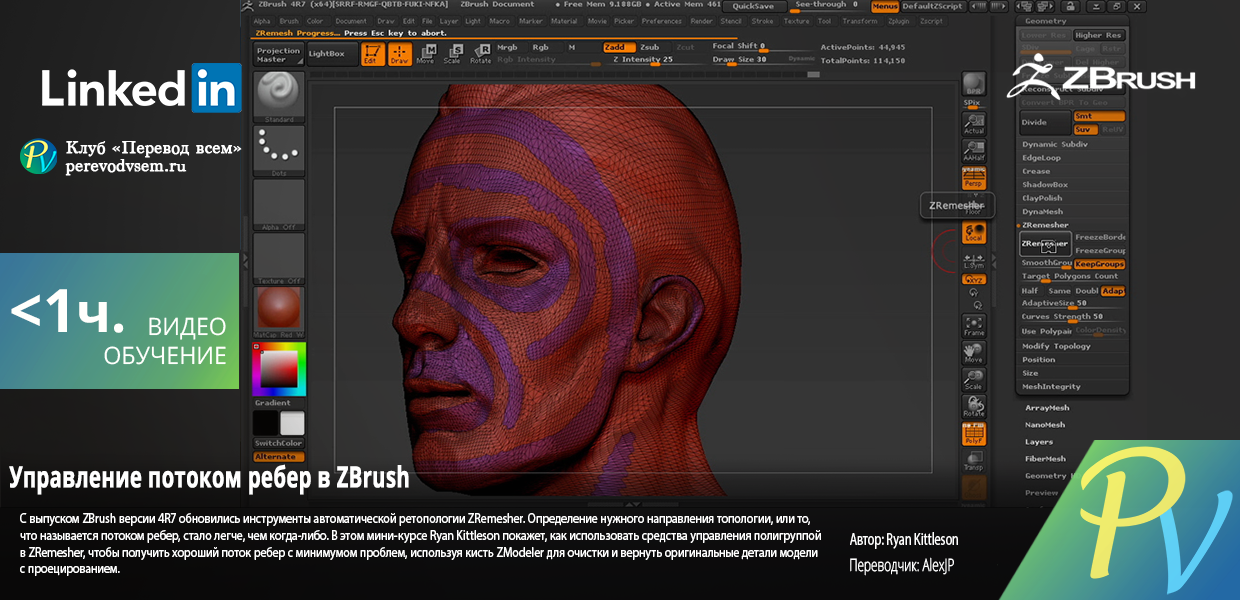1240x600 pixels.
Task: Toggle M material mode
Action: point(572,47)
